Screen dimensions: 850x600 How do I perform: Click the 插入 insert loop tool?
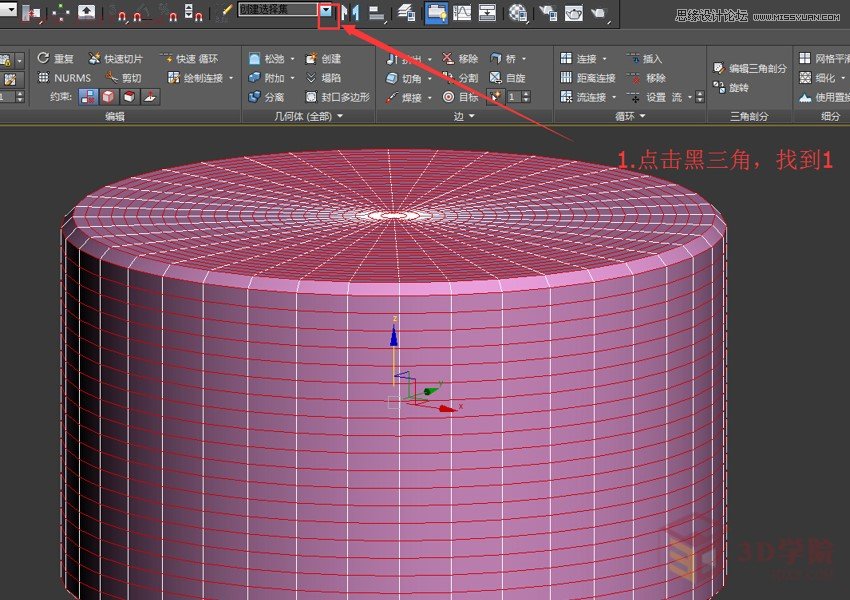coord(644,59)
